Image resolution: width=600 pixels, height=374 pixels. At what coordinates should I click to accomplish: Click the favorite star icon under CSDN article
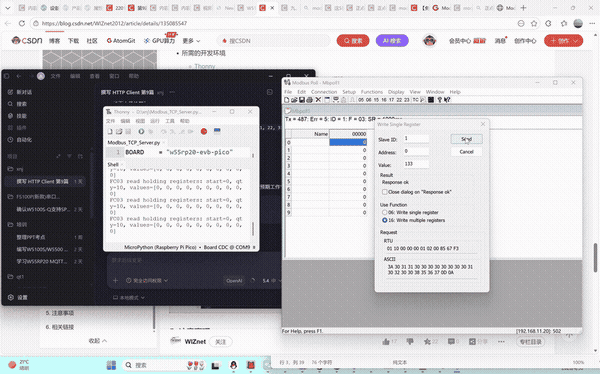[x=427, y=341]
